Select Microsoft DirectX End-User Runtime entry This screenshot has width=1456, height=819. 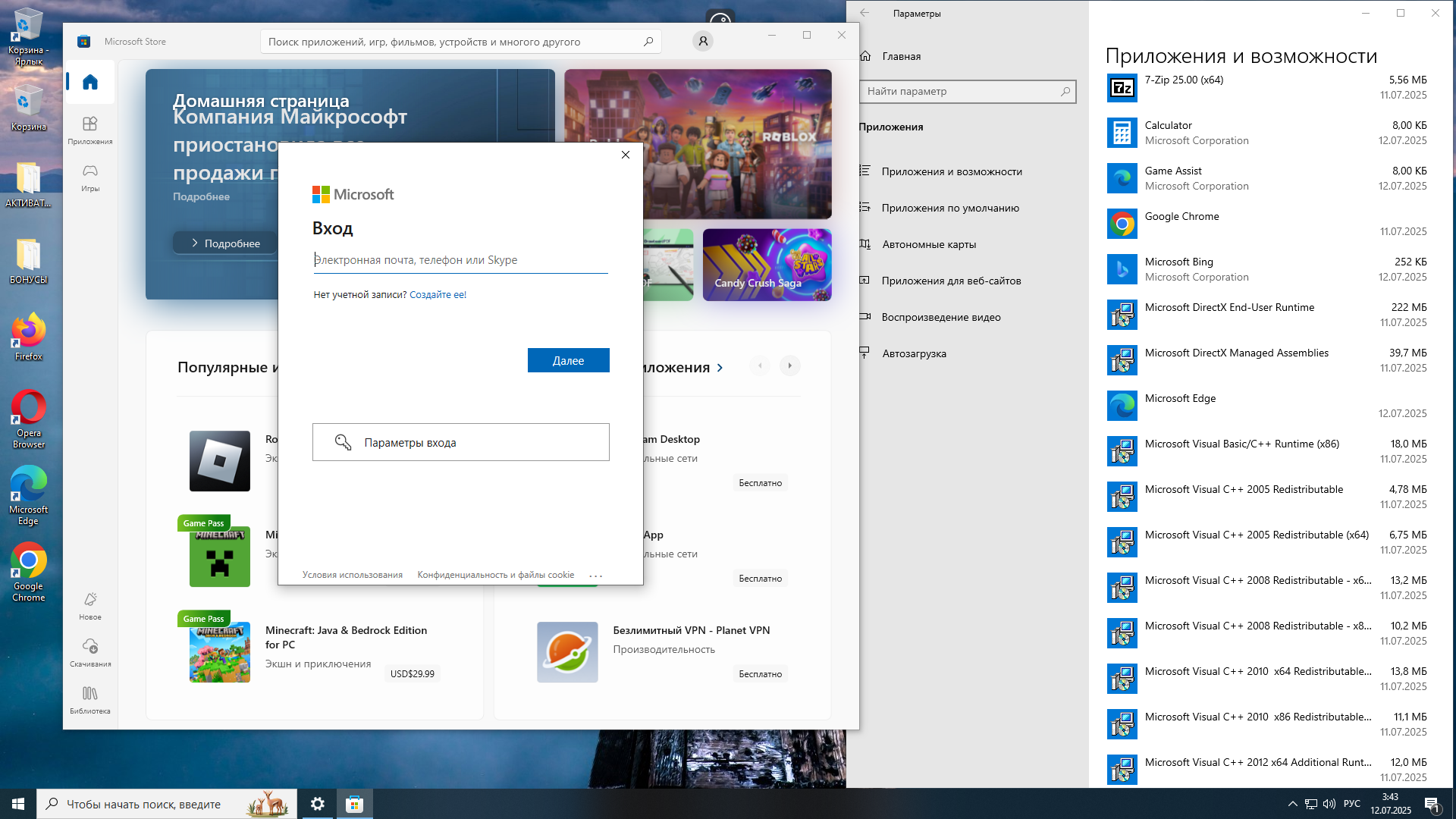[1266, 315]
